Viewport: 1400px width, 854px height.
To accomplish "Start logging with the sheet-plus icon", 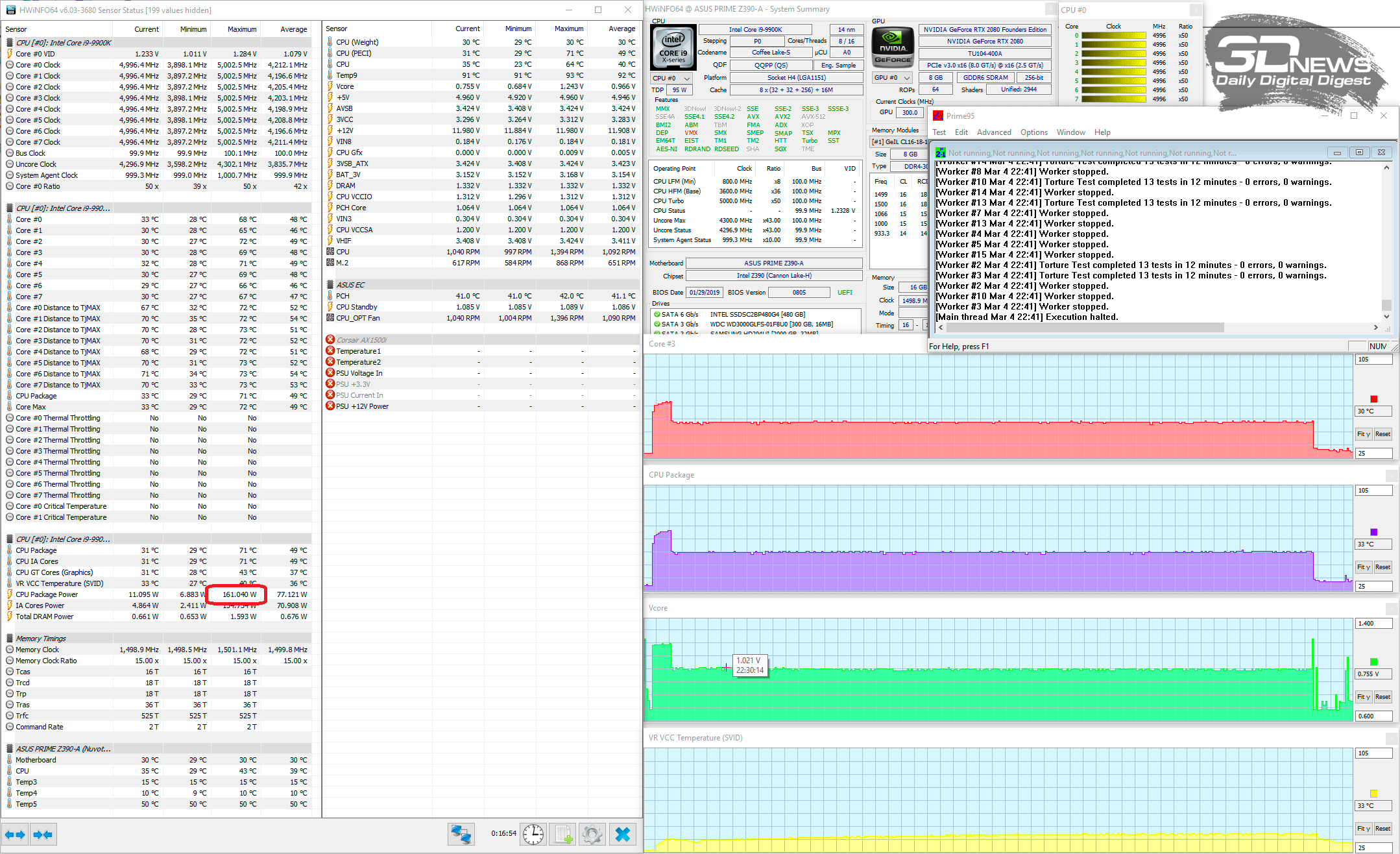I will tap(562, 835).
